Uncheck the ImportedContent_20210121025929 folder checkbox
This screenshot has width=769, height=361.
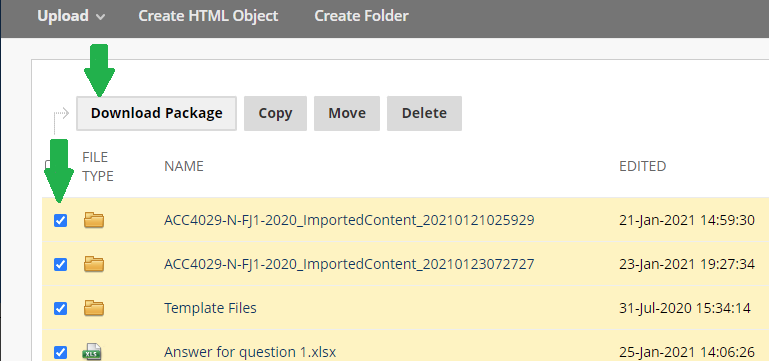tap(60, 221)
